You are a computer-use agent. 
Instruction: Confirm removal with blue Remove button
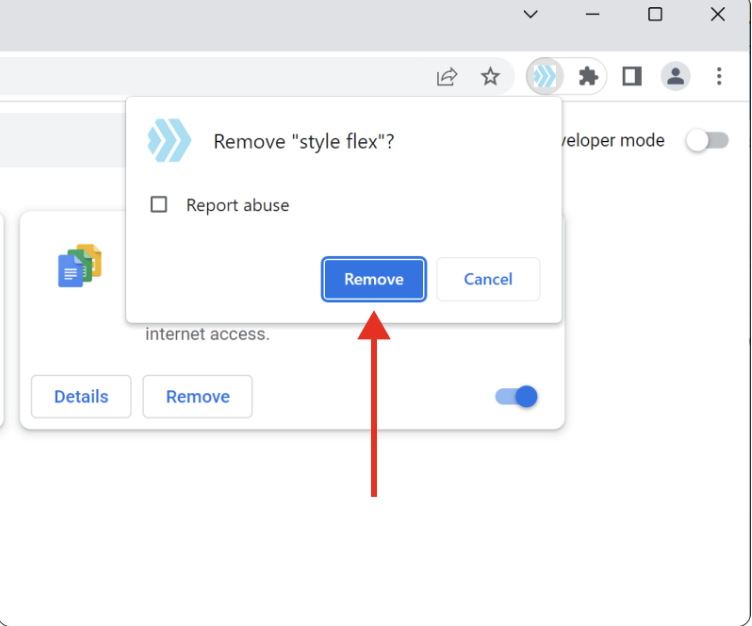[374, 279]
